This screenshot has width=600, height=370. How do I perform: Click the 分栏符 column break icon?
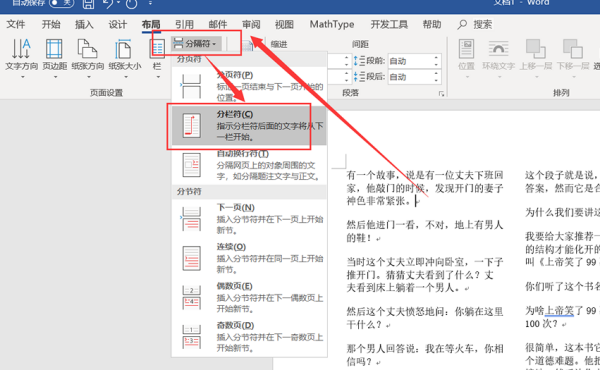191,126
